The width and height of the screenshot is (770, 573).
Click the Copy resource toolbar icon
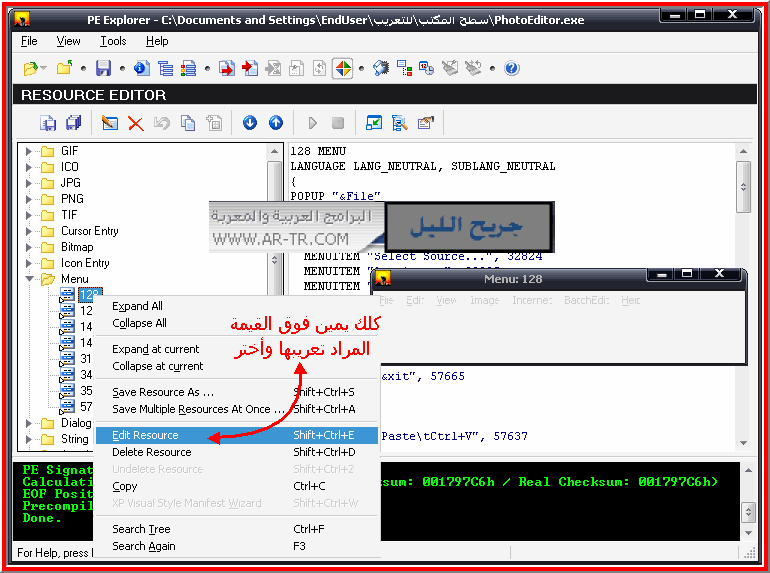coord(188,123)
